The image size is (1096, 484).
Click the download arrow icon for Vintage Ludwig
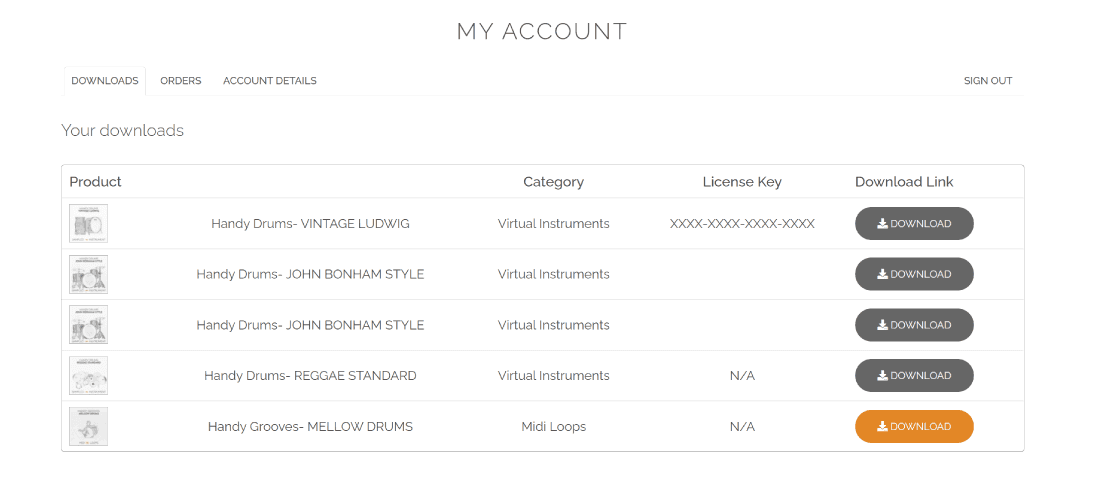click(x=883, y=224)
